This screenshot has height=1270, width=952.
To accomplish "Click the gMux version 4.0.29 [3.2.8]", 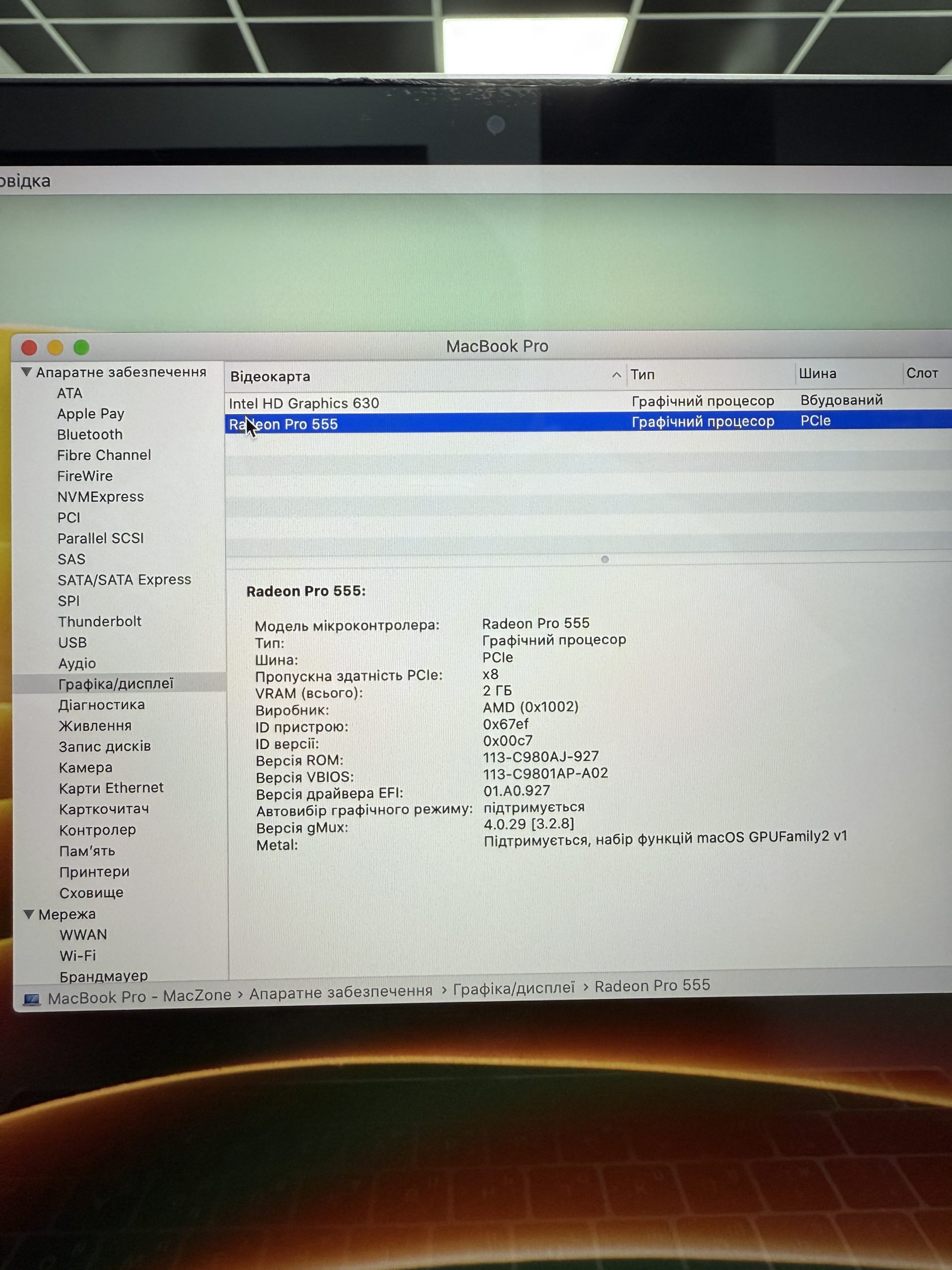I will [x=529, y=824].
